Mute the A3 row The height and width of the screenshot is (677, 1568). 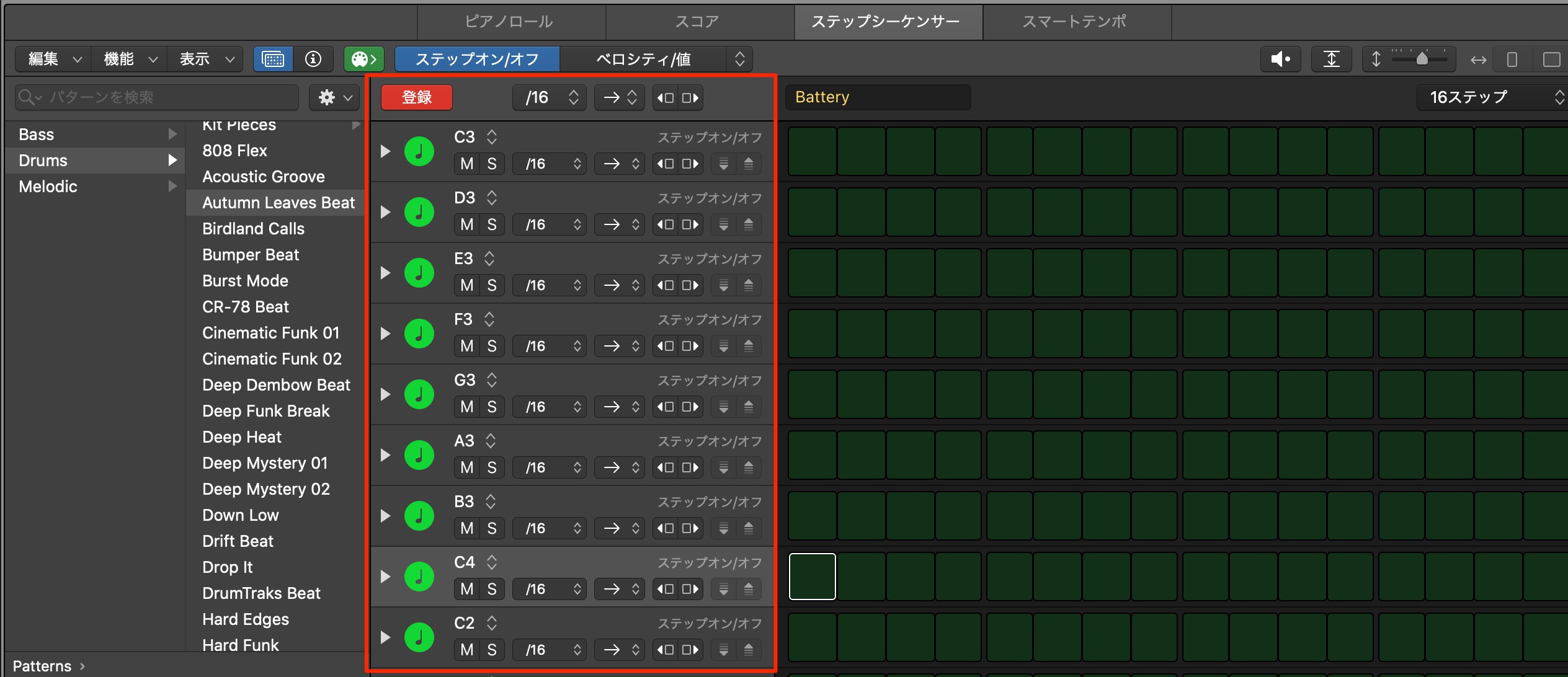click(x=467, y=467)
